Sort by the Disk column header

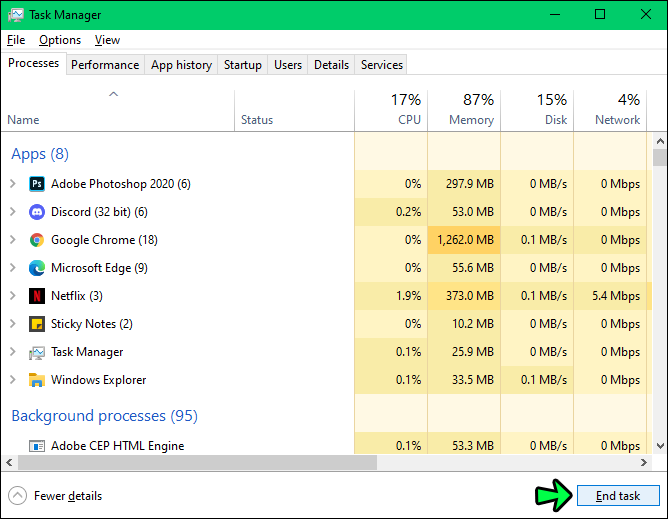click(x=537, y=110)
